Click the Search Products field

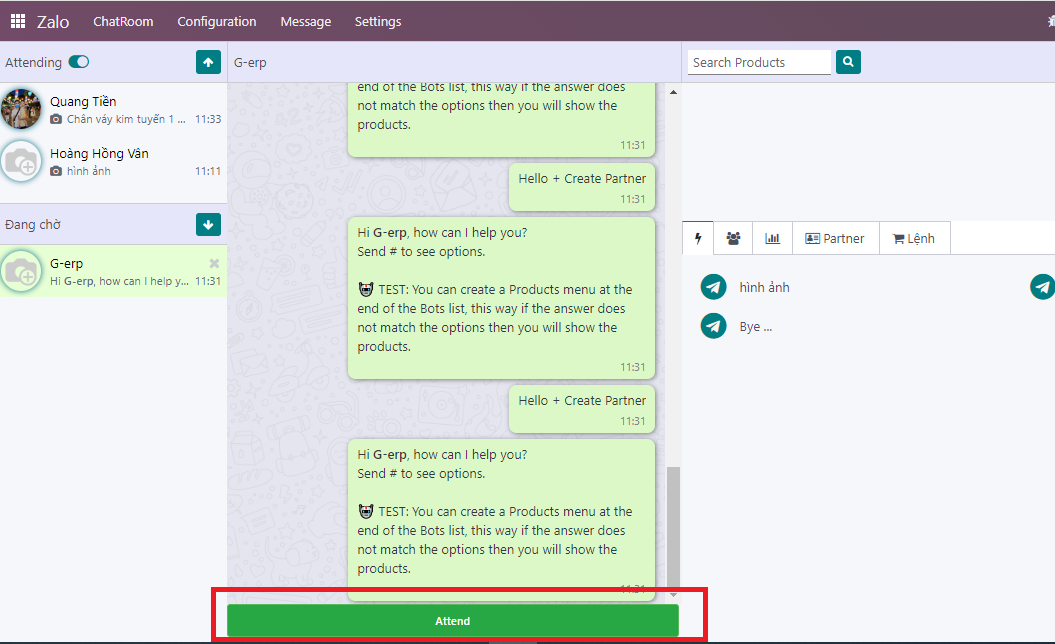(x=759, y=62)
